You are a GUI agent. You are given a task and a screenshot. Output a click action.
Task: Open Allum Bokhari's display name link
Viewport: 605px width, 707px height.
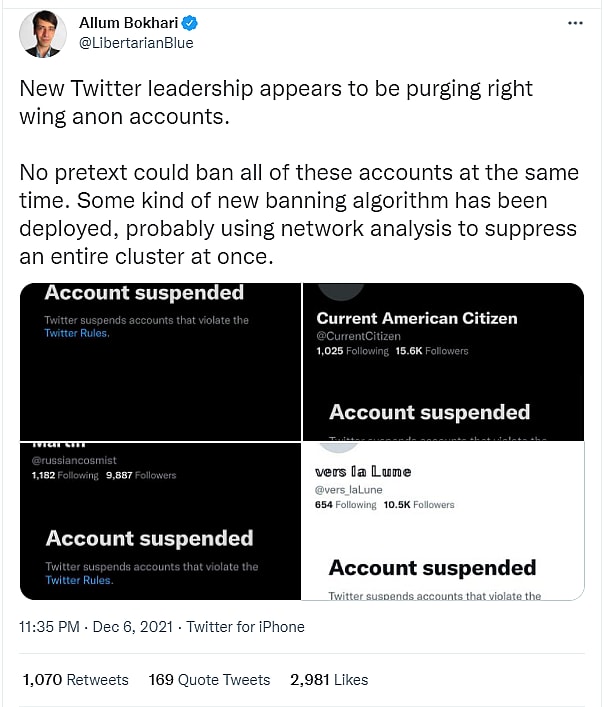coord(134,23)
